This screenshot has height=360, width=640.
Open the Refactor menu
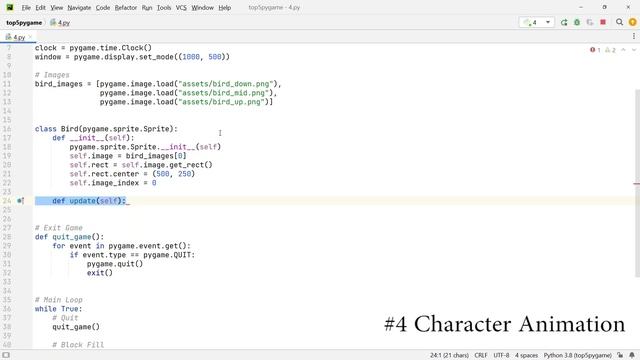[126, 8]
